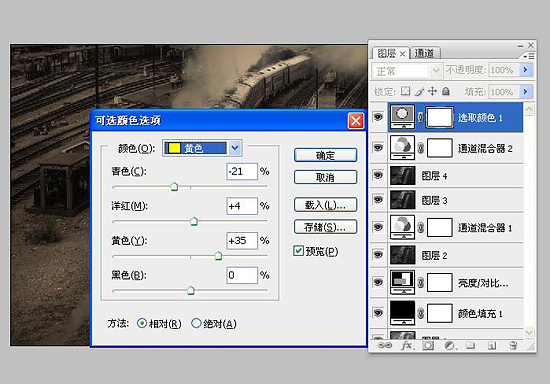Click the 填充 100% field

[503, 92]
